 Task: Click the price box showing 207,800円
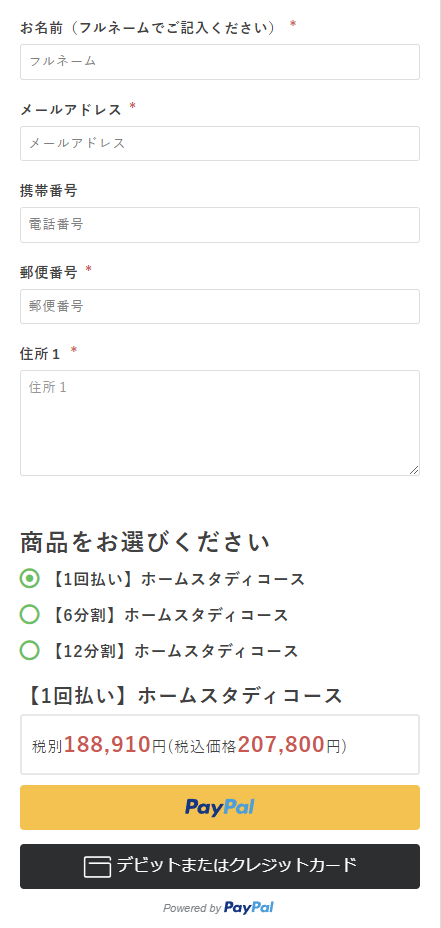[x=220, y=745]
